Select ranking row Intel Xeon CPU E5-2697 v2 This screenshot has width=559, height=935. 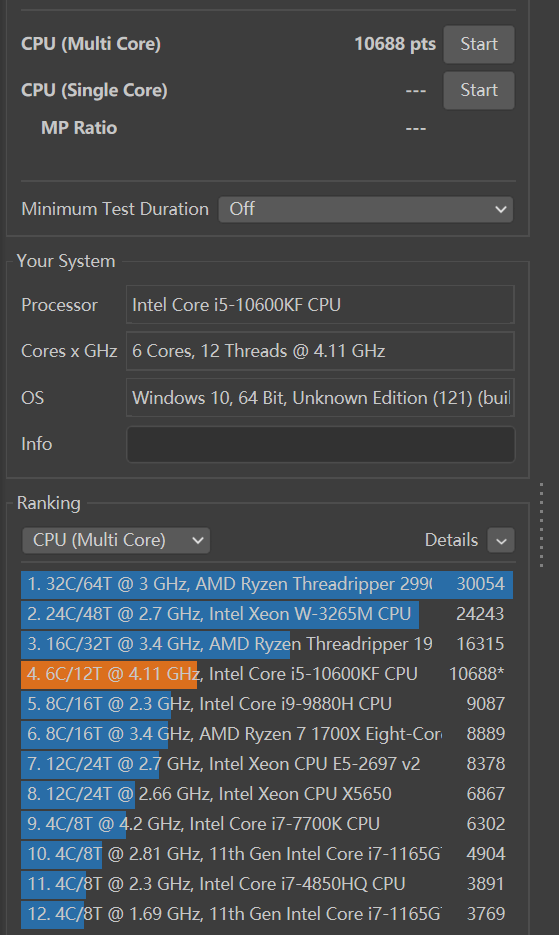point(267,764)
